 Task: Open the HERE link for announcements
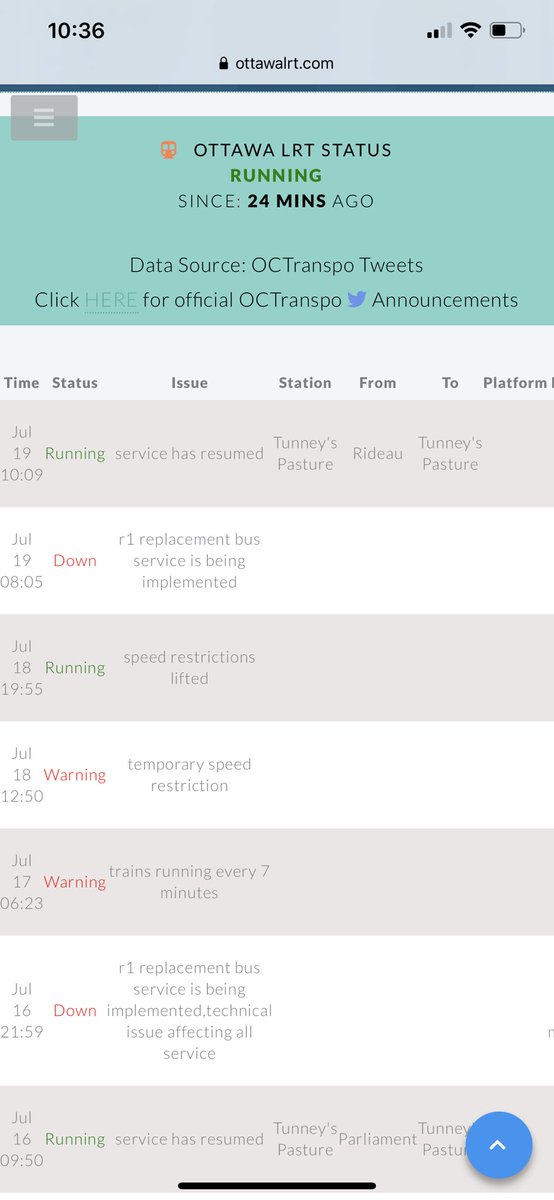coord(111,300)
